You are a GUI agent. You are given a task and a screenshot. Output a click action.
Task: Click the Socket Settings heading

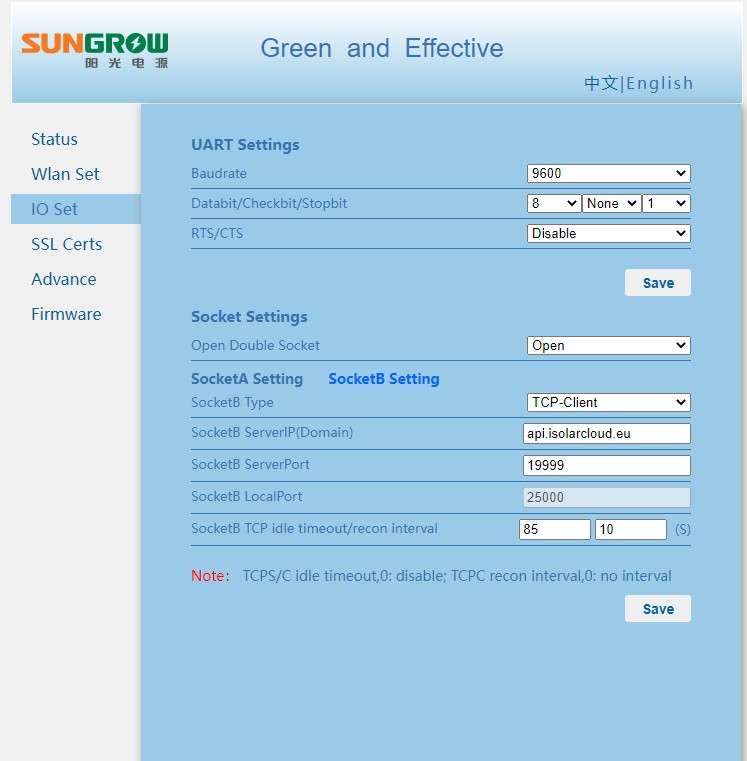point(249,316)
